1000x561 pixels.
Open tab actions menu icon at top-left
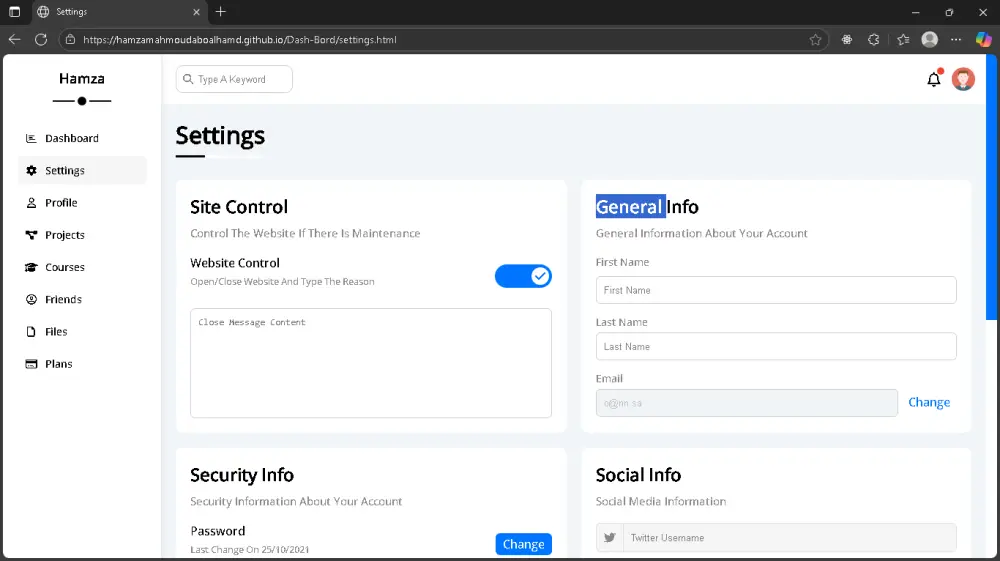14,11
